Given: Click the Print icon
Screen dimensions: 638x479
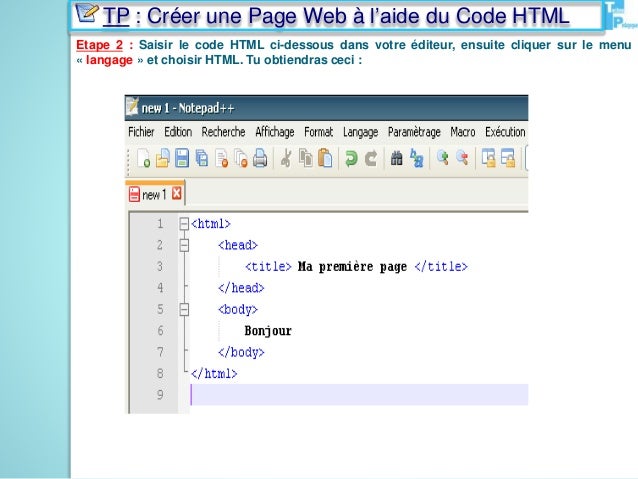Looking at the screenshot, I should 260,158.
